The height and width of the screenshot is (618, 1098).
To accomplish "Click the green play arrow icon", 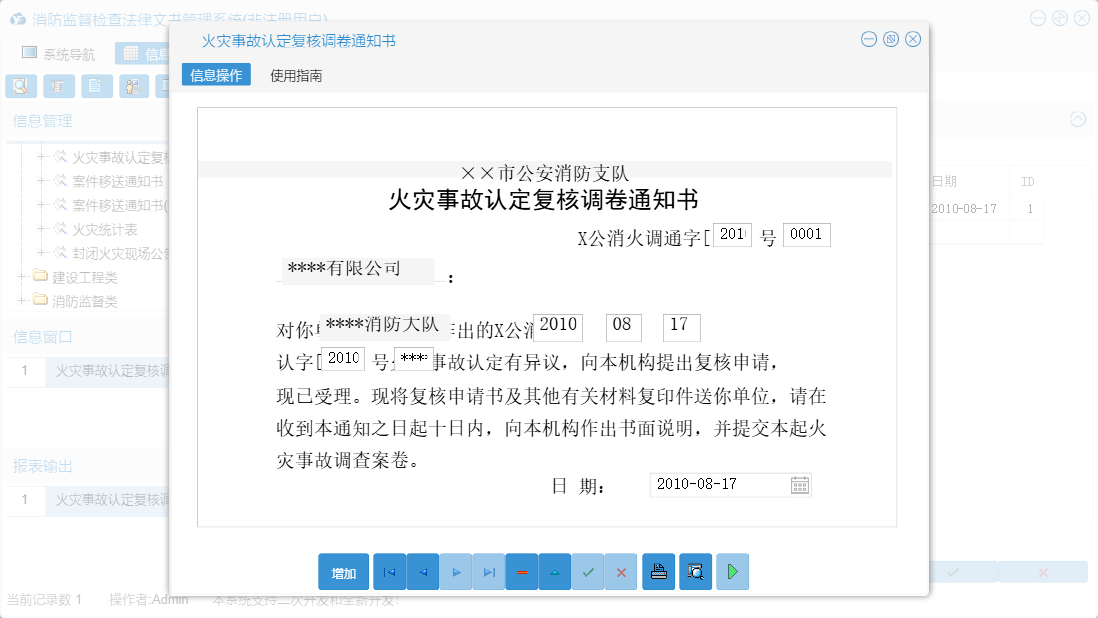I will point(732,572).
